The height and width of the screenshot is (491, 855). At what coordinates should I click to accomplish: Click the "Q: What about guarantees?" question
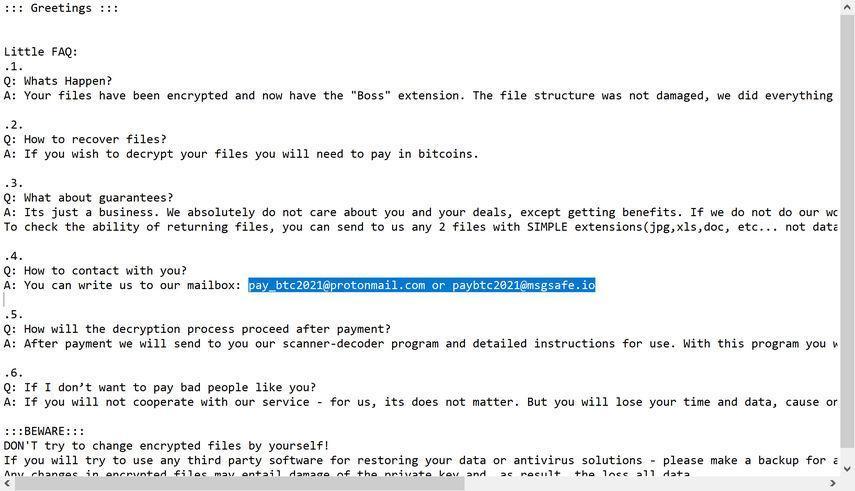[x=88, y=198]
